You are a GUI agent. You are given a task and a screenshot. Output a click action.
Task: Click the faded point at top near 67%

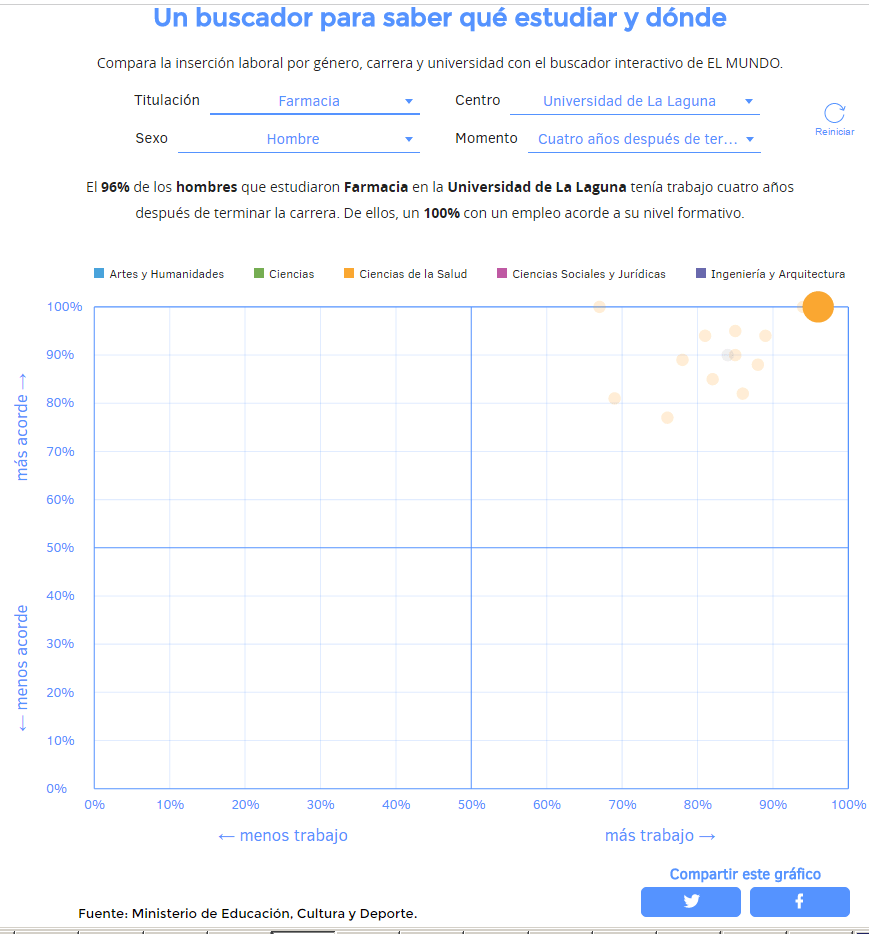click(x=599, y=307)
